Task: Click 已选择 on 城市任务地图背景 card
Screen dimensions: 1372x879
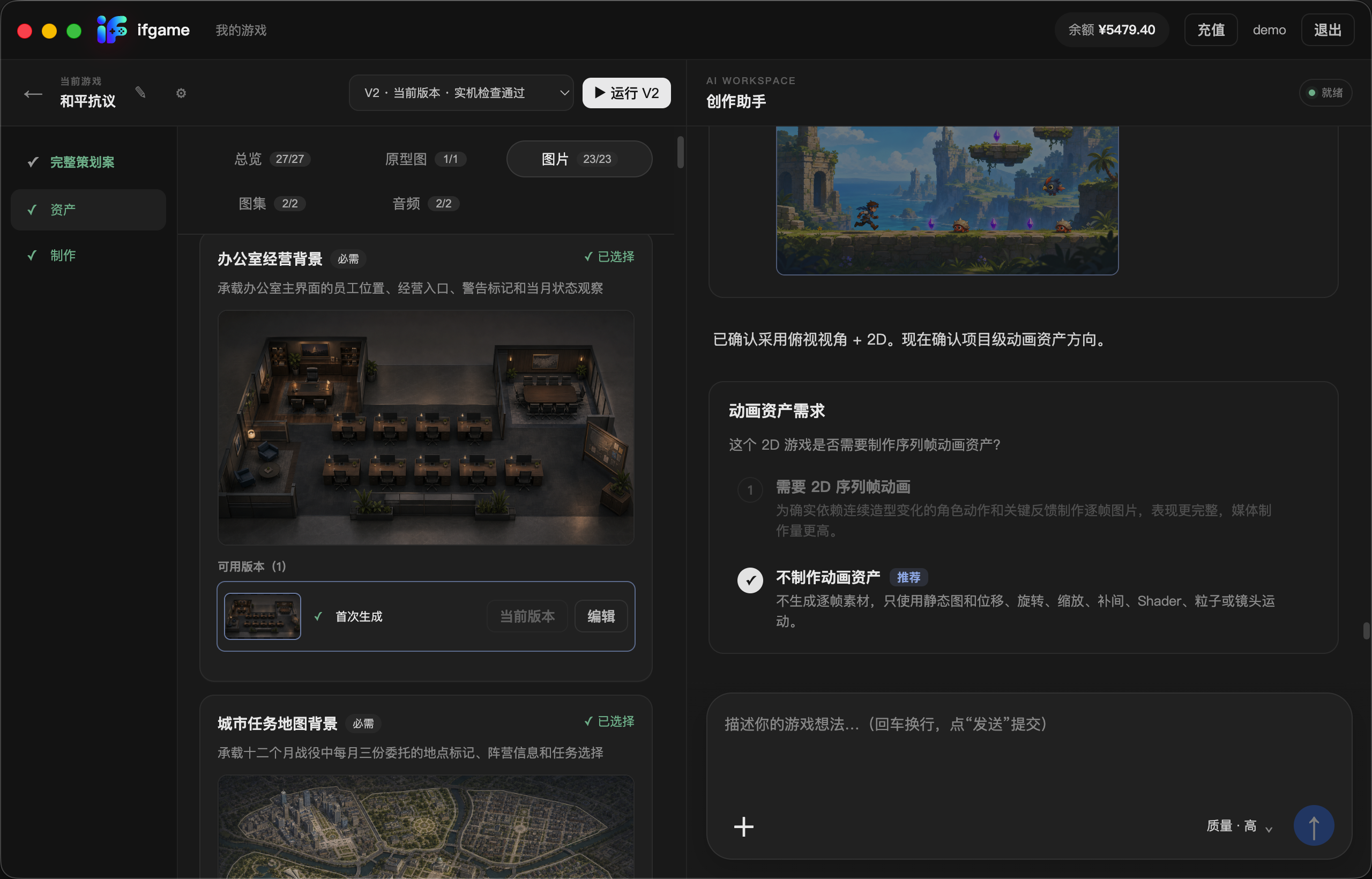Action: 609,721
